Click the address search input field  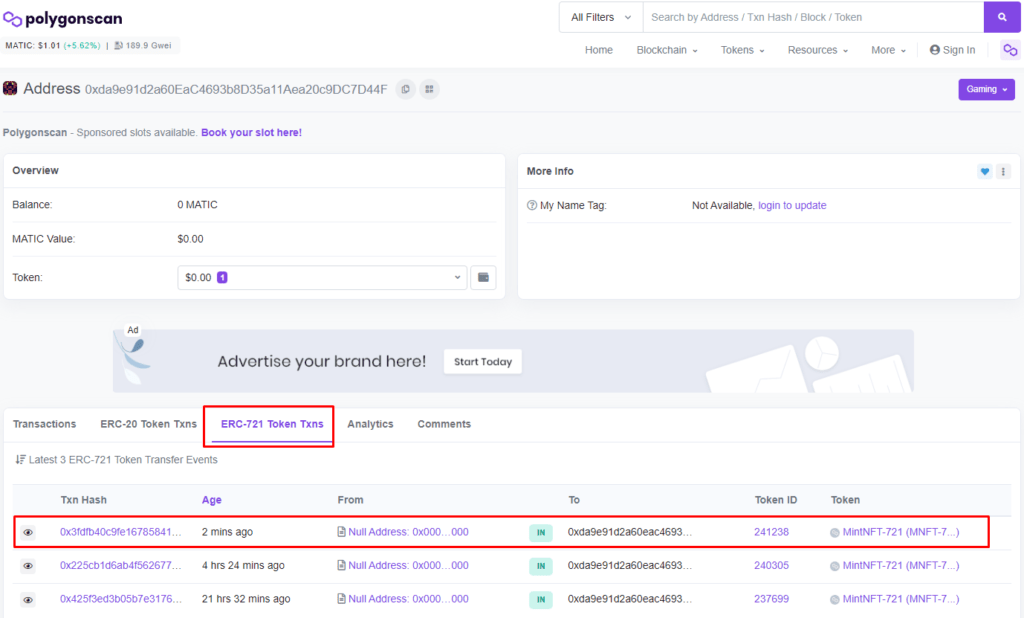tap(812, 17)
